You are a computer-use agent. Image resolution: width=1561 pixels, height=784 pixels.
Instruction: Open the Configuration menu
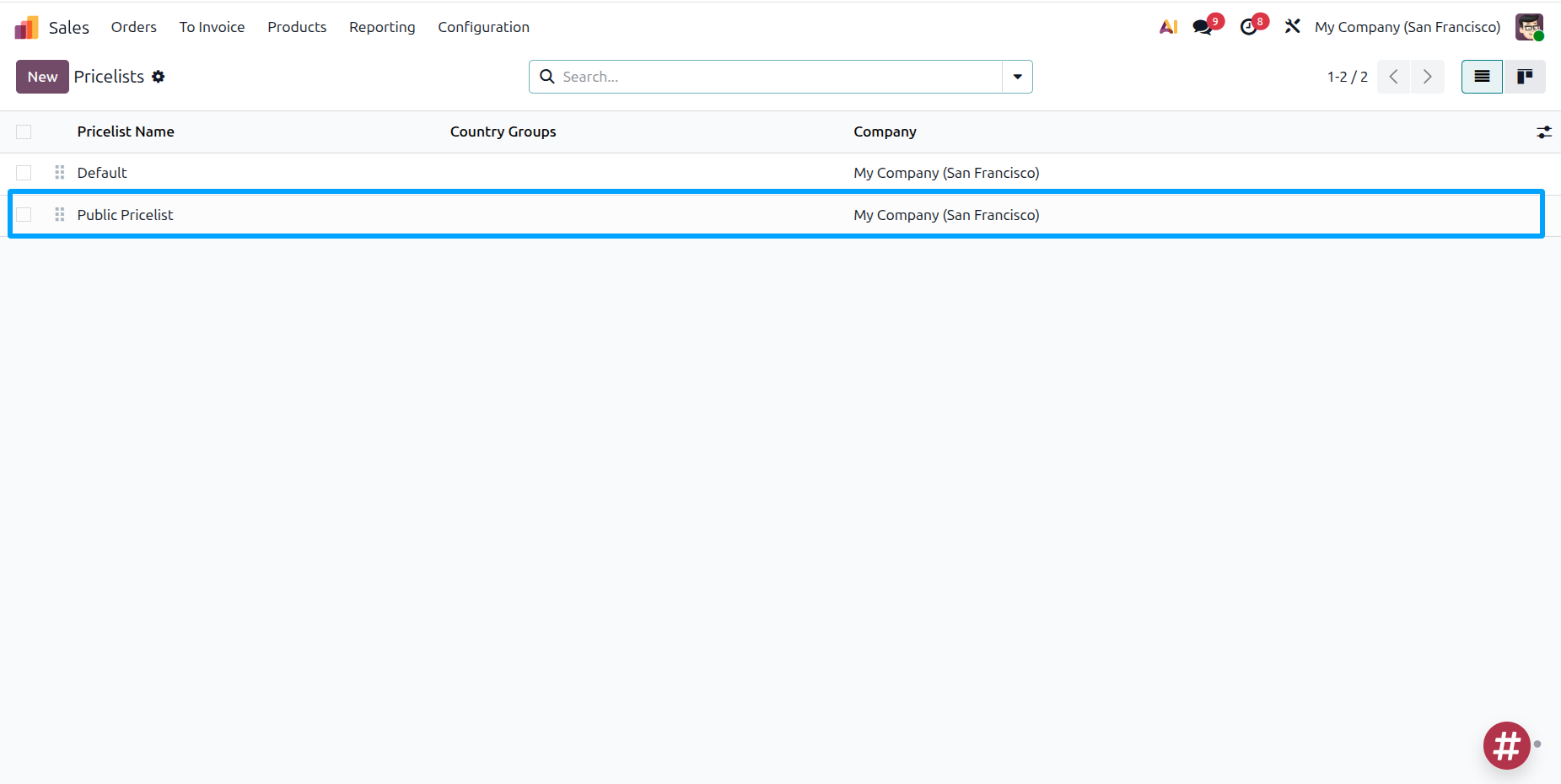pos(483,27)
